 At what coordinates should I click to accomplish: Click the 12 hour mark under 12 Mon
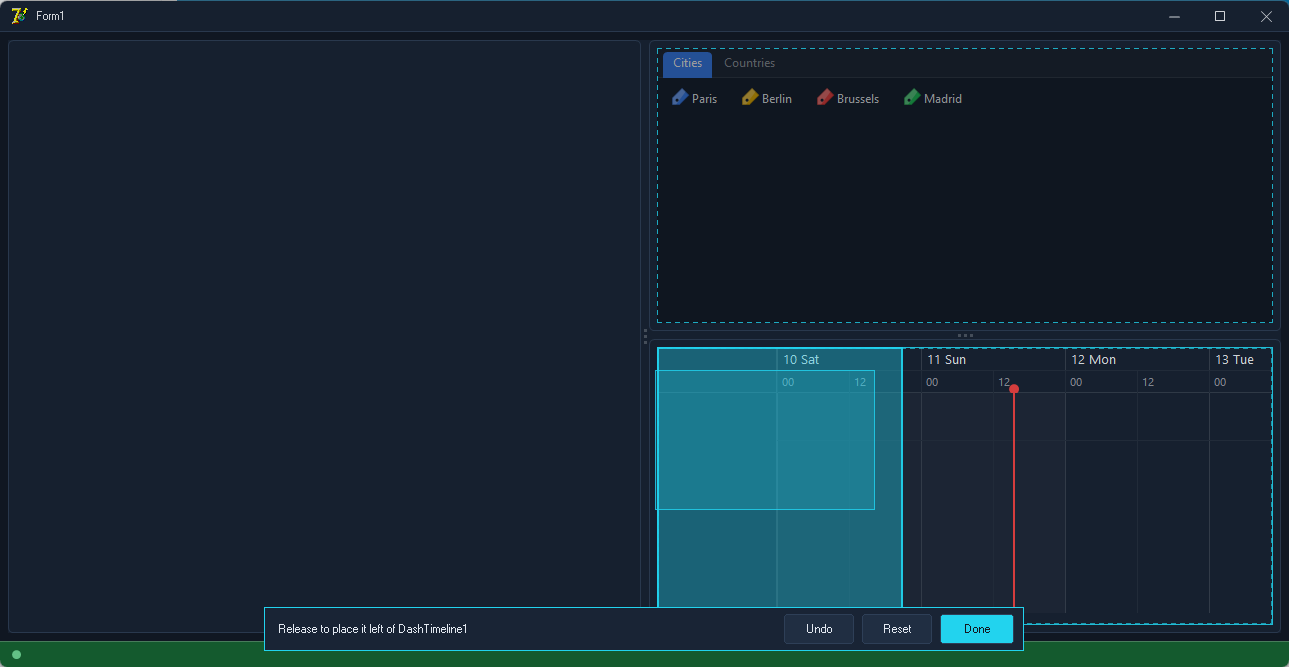[1148, 382]
